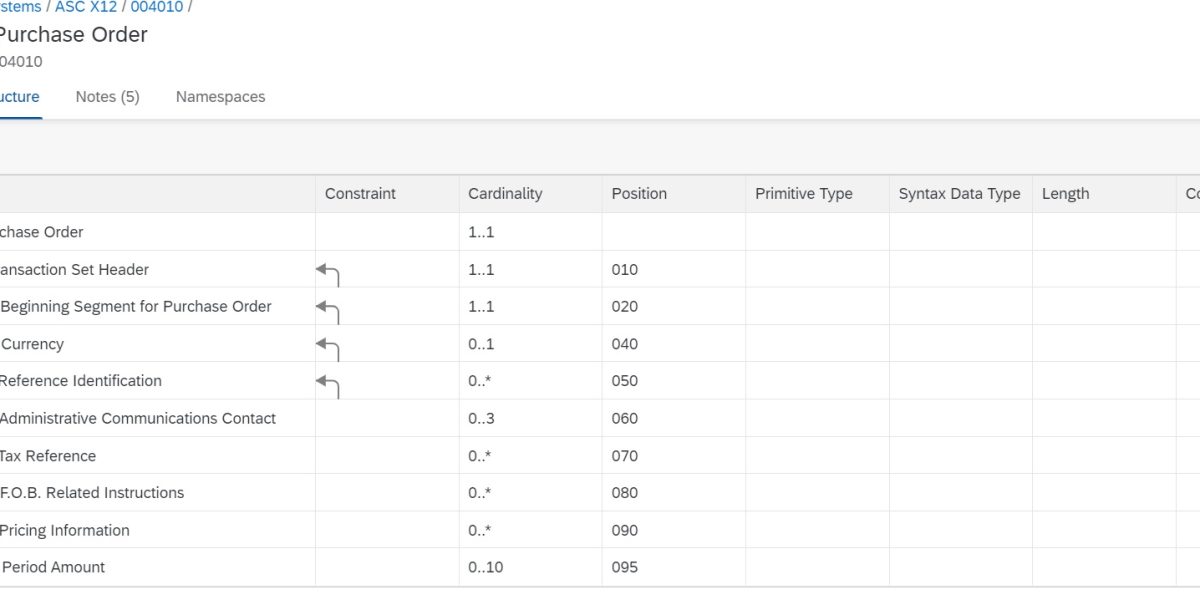1200x600 pixels.
Task: Select the Pricing Information row
Action: [x=65, y=530]
